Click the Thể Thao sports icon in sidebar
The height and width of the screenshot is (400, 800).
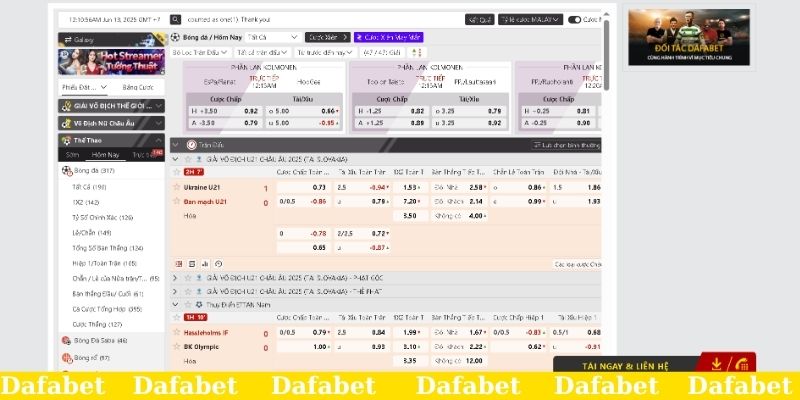(x=66, y=140)
